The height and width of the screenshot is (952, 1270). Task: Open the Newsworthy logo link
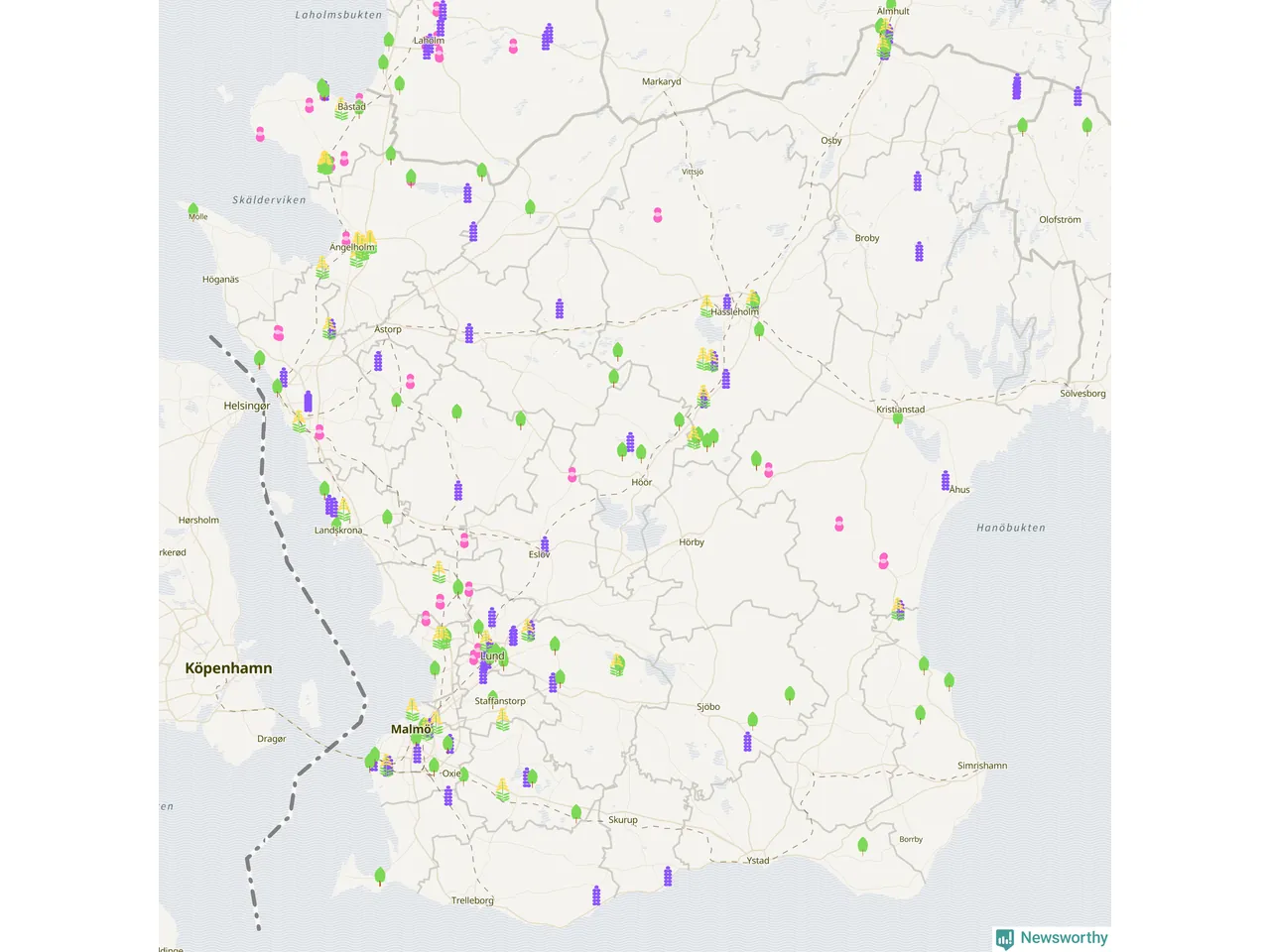[x=1052, y=938]
